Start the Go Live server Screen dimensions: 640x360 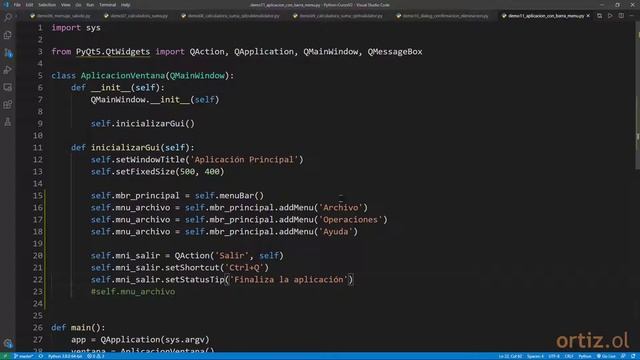tap(606, 356)
